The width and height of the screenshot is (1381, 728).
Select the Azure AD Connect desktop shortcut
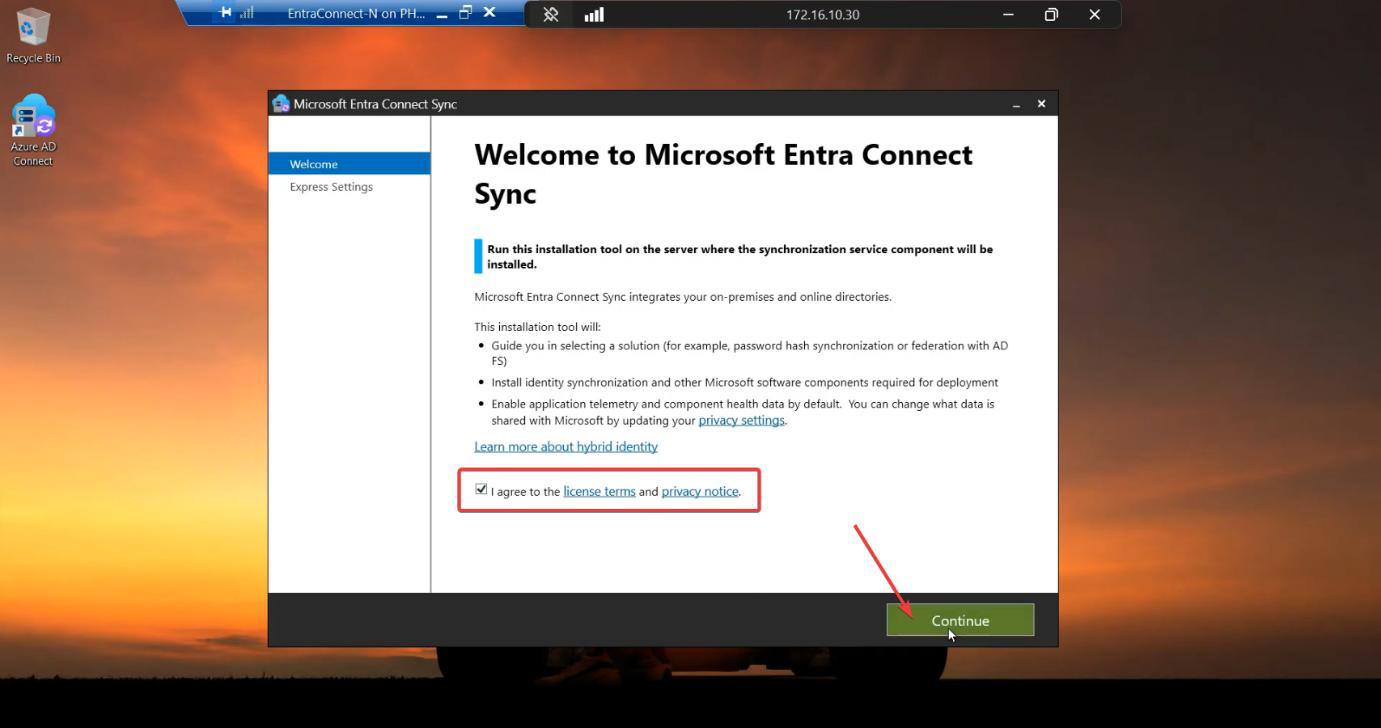point(33,131)
